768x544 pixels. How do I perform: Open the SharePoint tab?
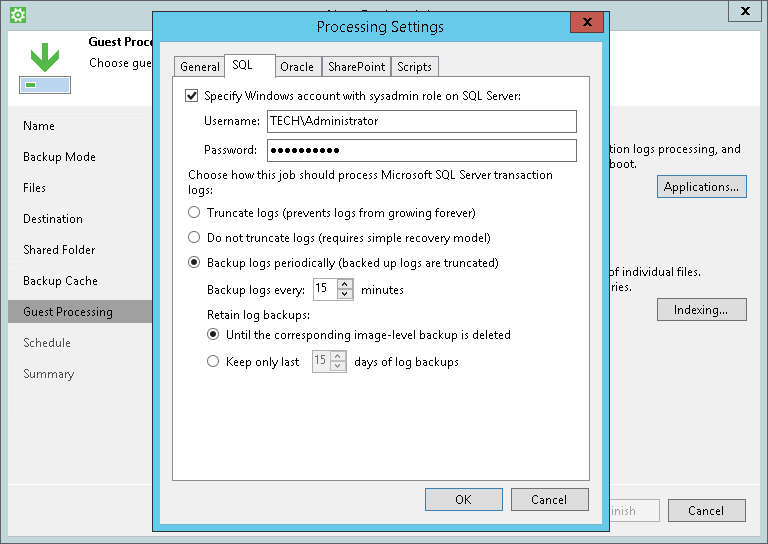point(357,67)
